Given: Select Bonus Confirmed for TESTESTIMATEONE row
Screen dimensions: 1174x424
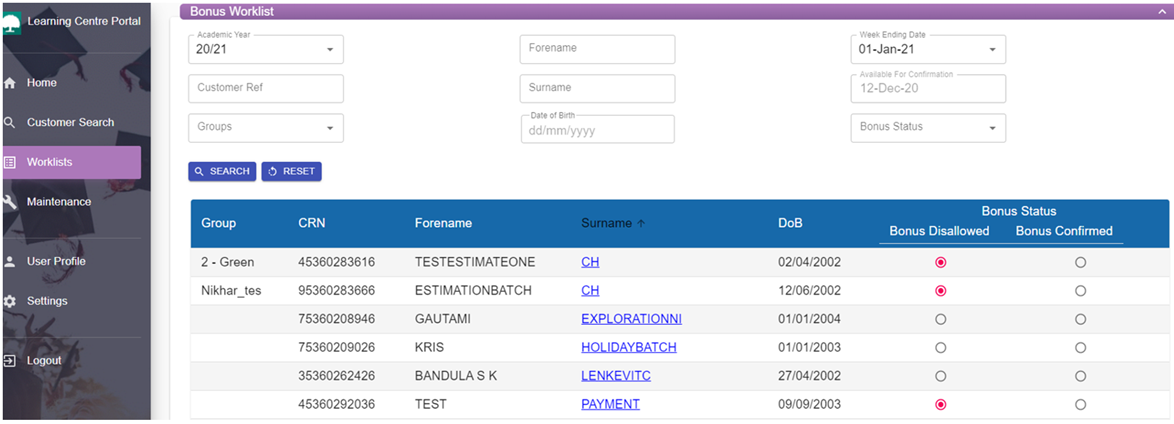Looking at the screenshot, I should click(x=1080, y=263).
